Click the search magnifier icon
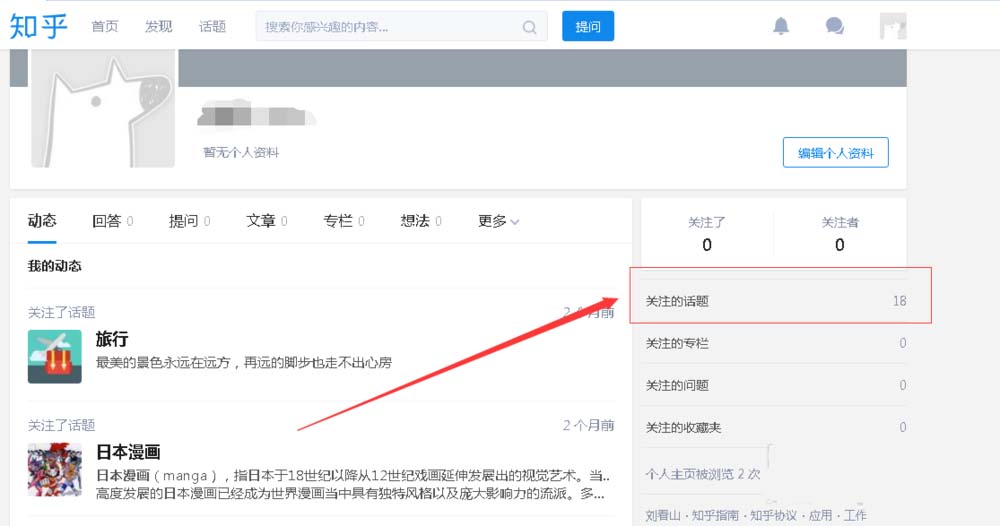The width and height of the screenshot is (1000, 526). click(x=529, y=27)
